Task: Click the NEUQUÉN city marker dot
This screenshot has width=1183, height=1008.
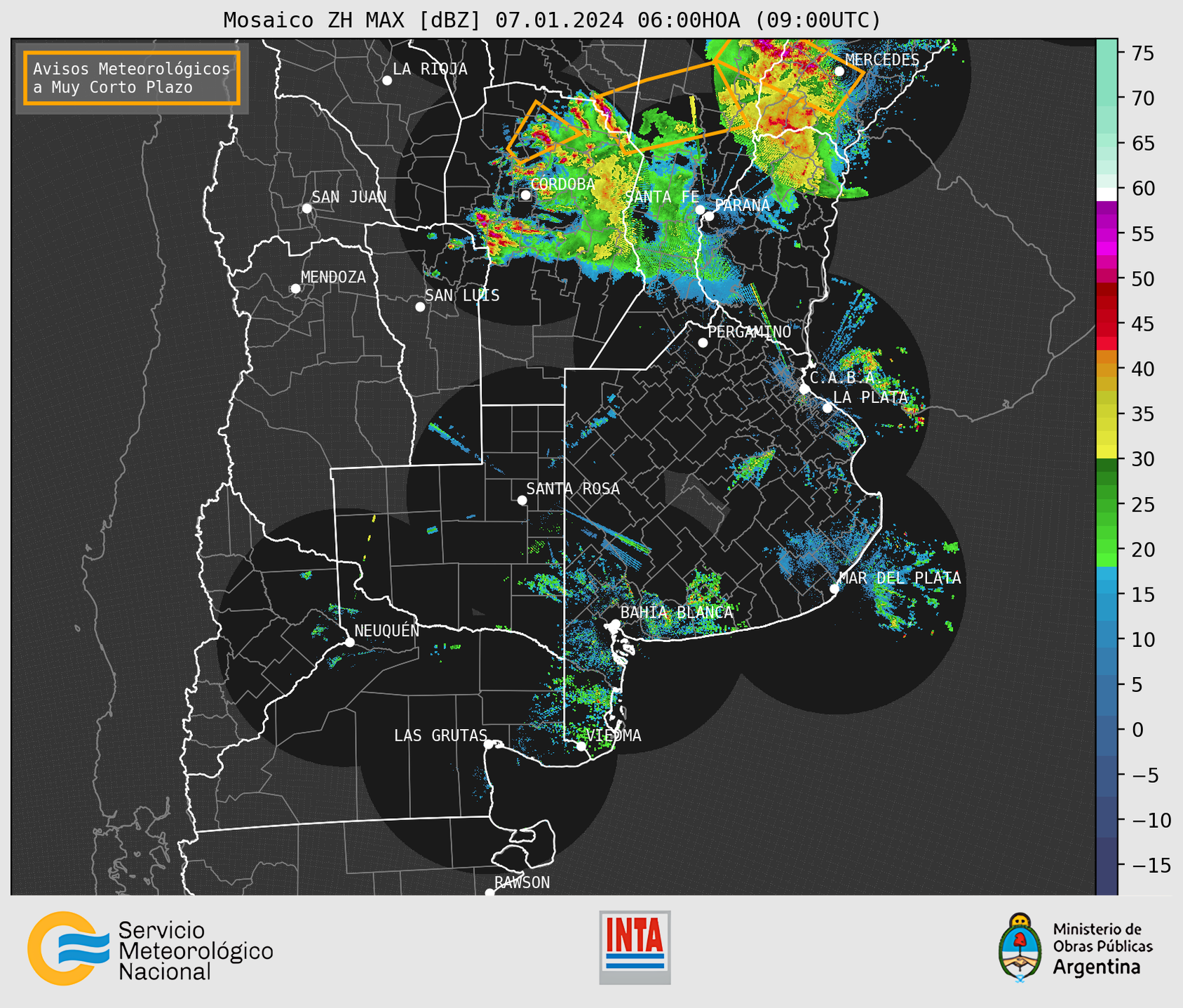Action: coord(349,642)
